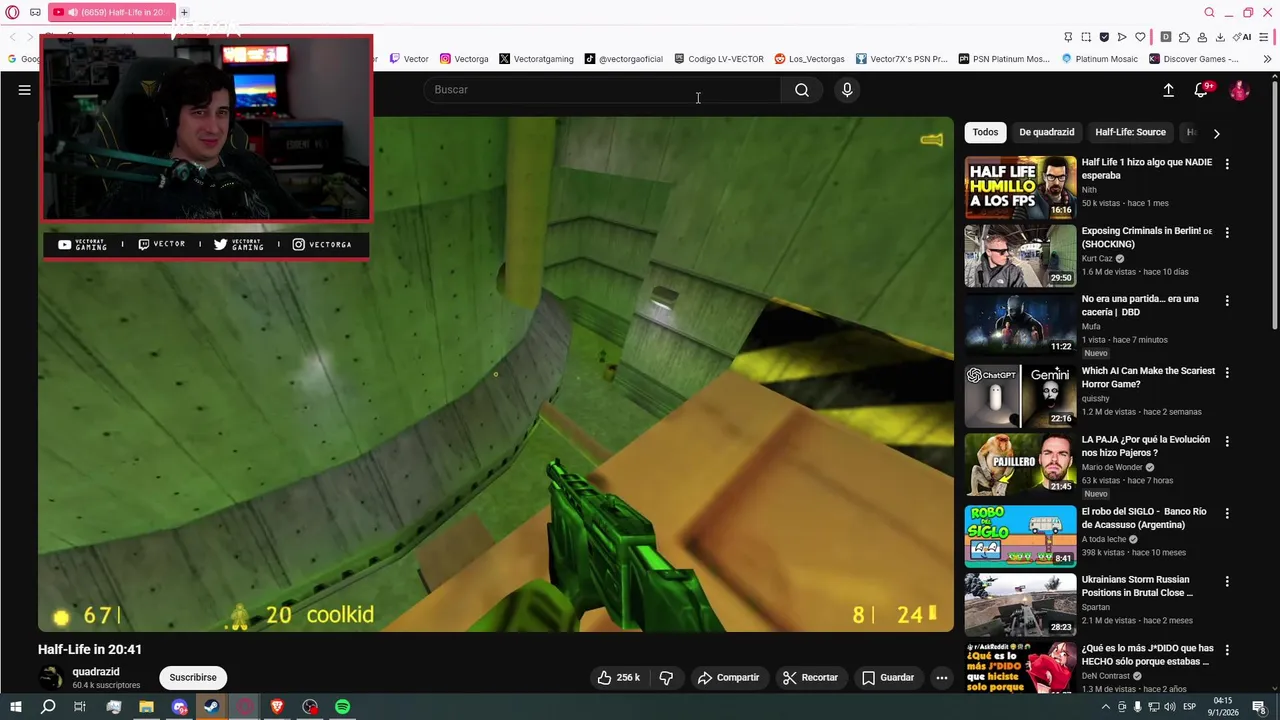Click the Recortar clip button
The height and width of the screenshot is (720, 1280).
[x=811, y=677]
